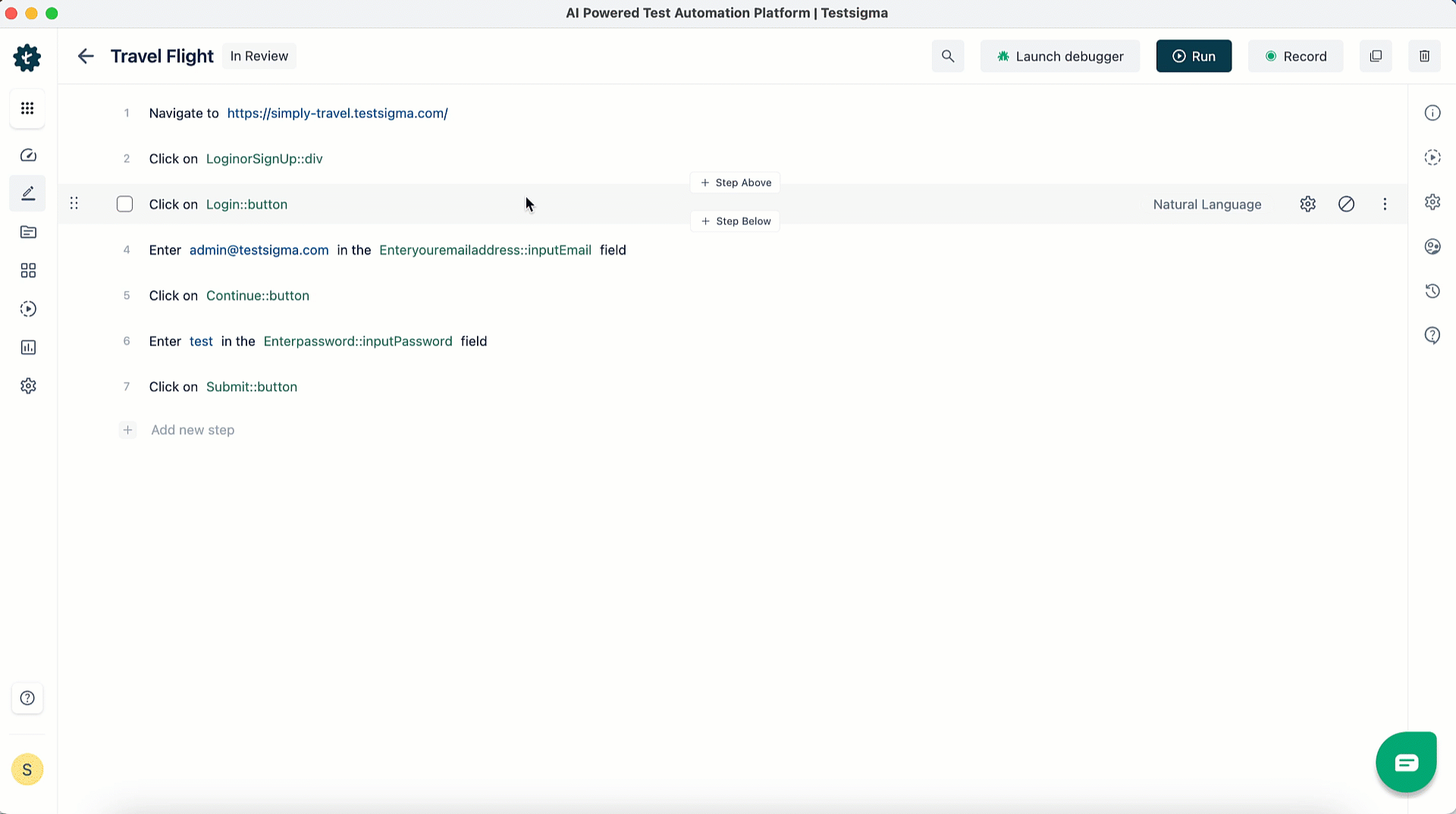Click the Travel Flight title
The height and width of the screenshot is (814, 1456).
pyautogui.click(x=162, y=56)
